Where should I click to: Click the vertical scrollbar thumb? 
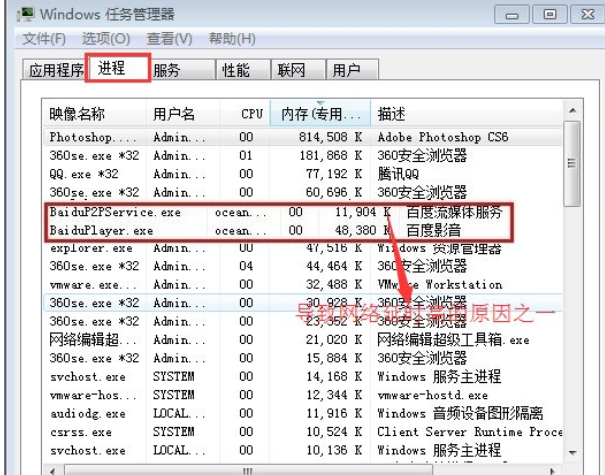pos(573,164)
